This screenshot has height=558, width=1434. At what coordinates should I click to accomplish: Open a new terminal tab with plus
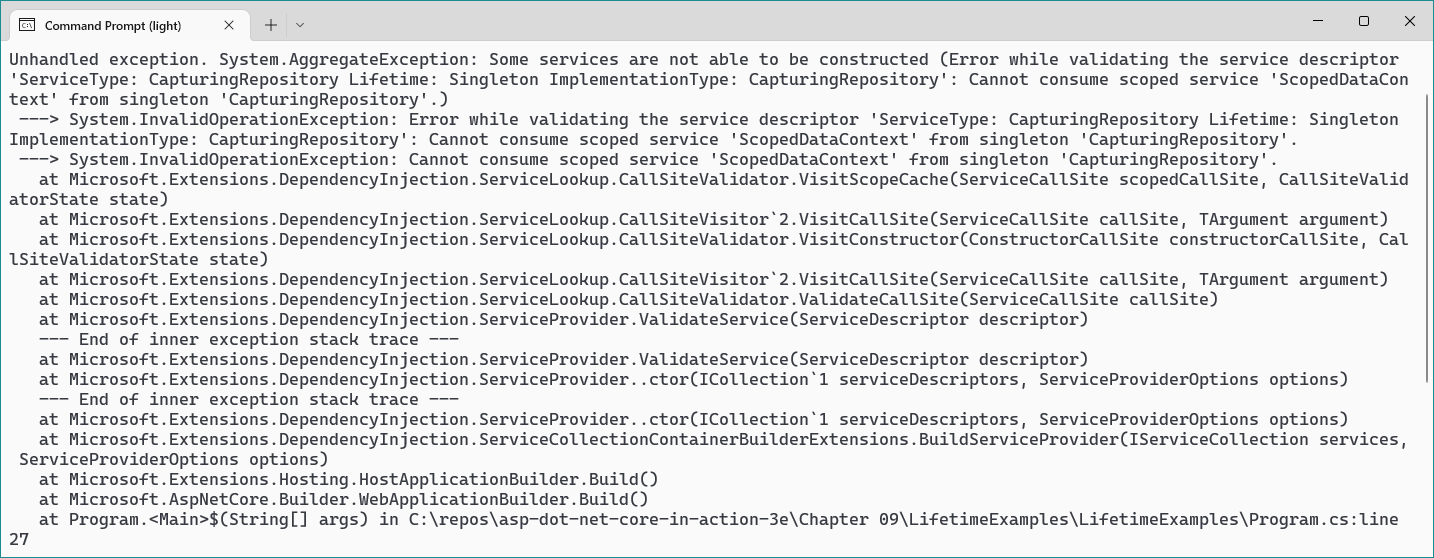coord(271,25)
